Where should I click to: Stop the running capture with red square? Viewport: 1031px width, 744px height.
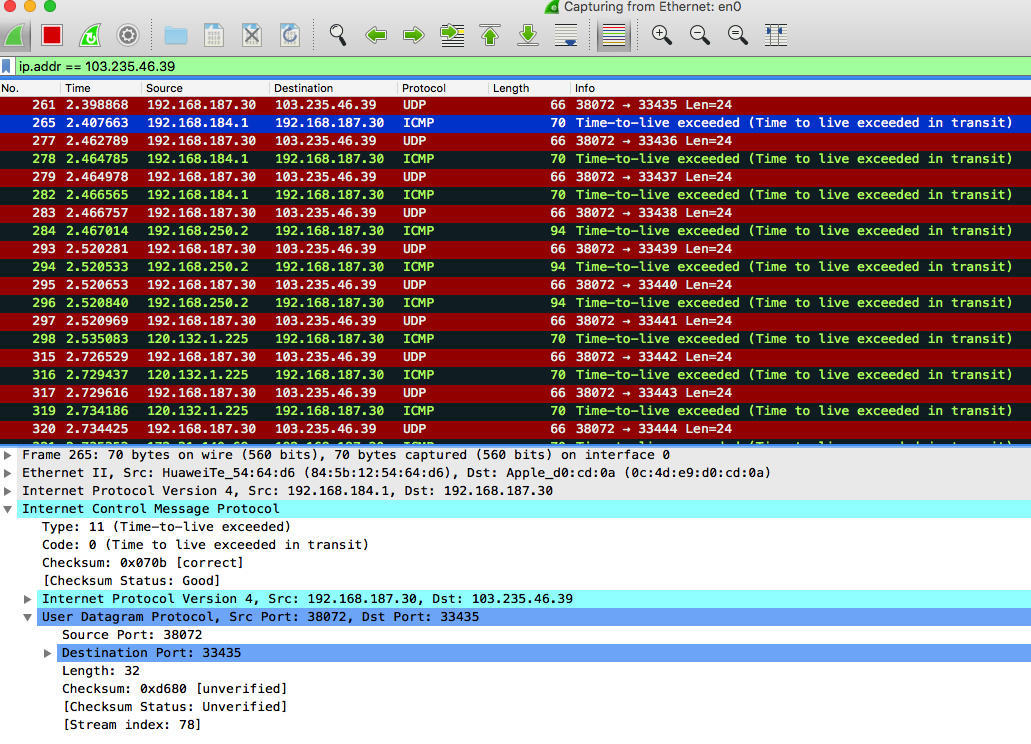pyautogui.click(x=52, y=35)
